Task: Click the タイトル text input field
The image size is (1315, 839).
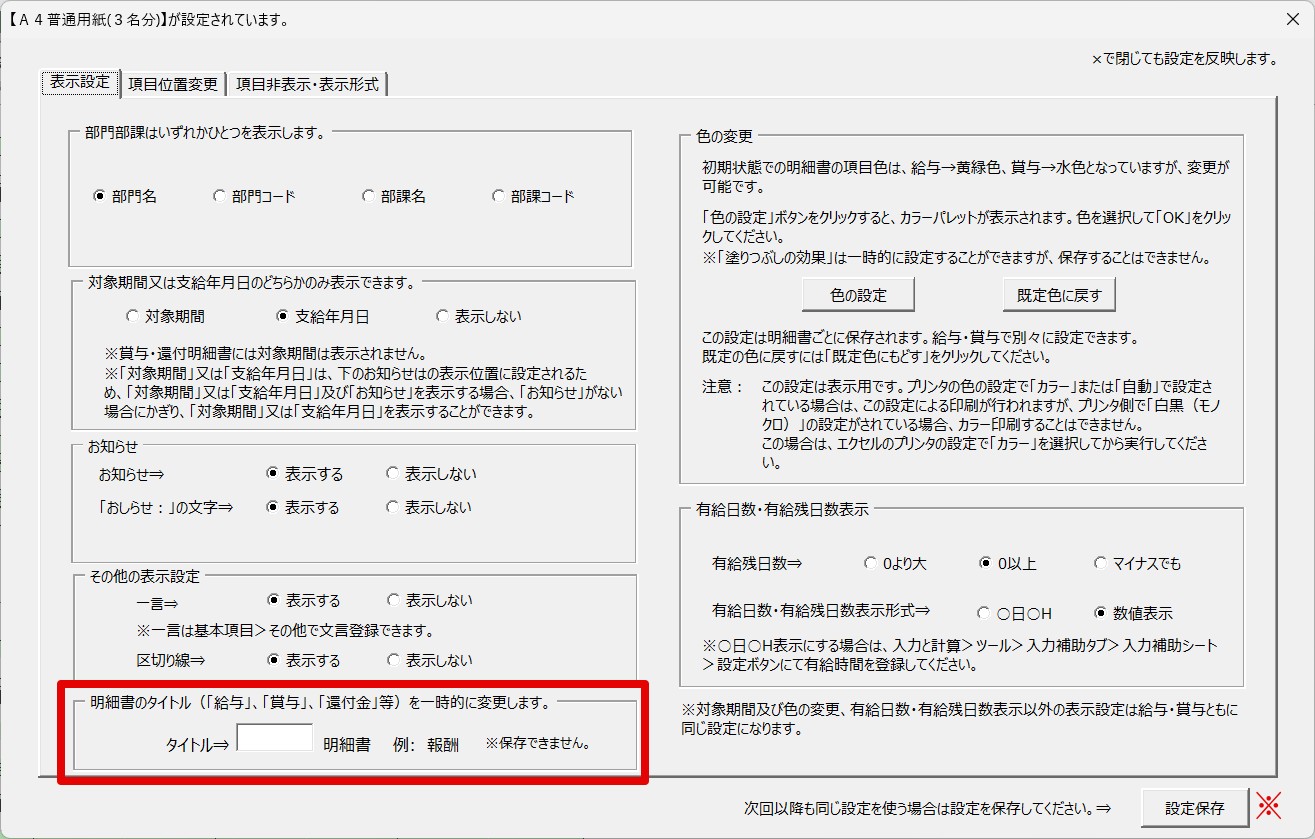Action: coord(275,738)
